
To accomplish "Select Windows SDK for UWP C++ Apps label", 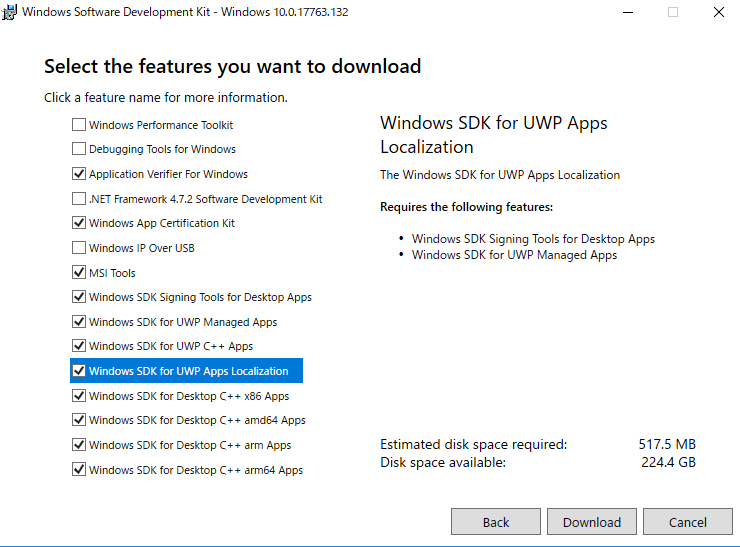I will 171,346.
